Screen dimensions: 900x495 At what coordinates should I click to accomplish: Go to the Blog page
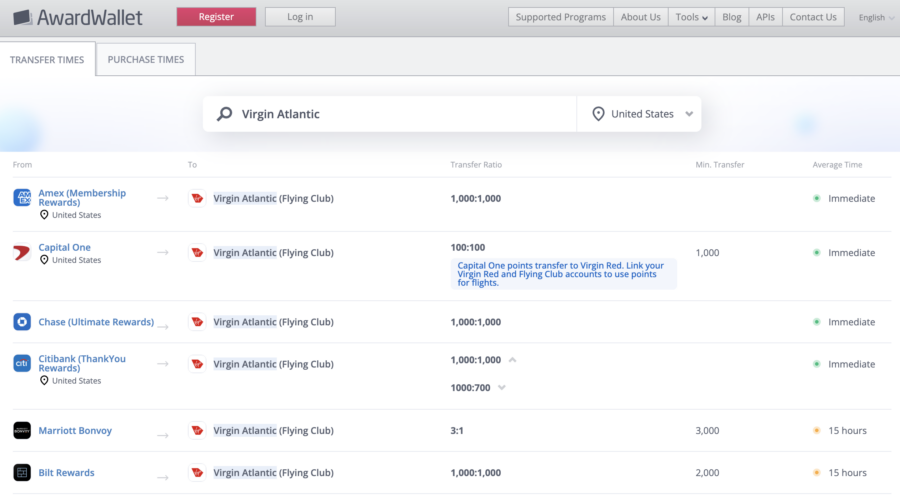coord(731,17)
